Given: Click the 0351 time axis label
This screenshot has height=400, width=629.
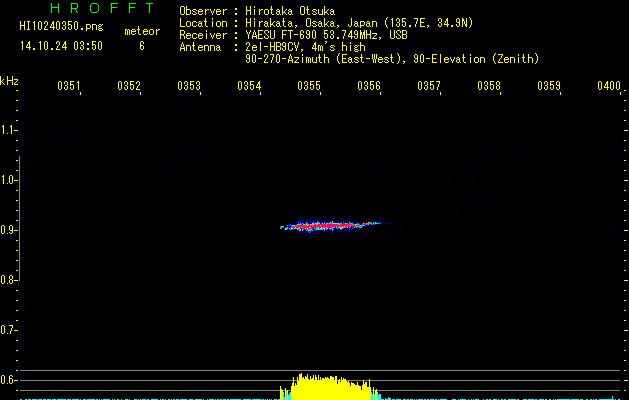Looking at the screenshot, I should (x=69, y=85).
